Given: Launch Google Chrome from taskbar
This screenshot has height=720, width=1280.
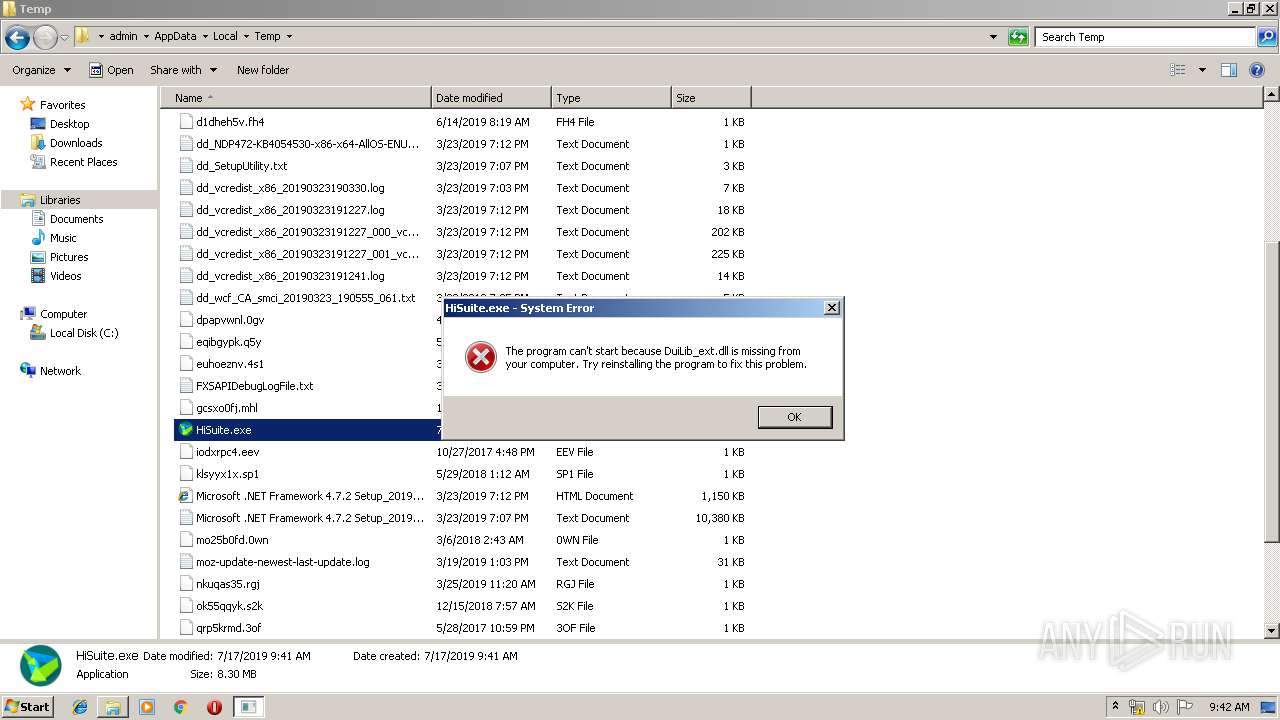Looking at the screenshot, I should [x=180, y=707].
